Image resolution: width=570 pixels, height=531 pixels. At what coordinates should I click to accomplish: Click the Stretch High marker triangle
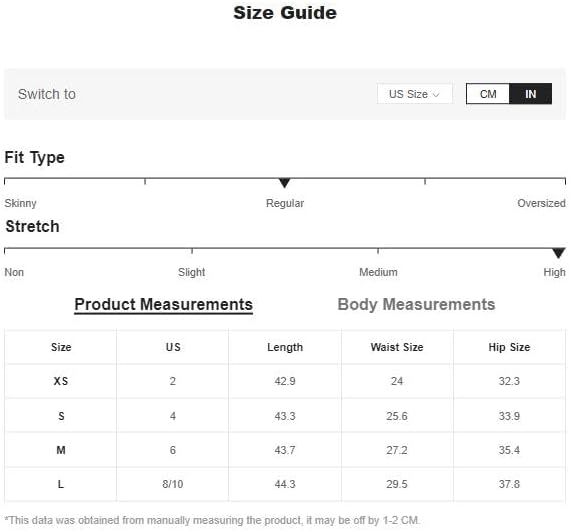pyautogui.click(x=558, y=253)
